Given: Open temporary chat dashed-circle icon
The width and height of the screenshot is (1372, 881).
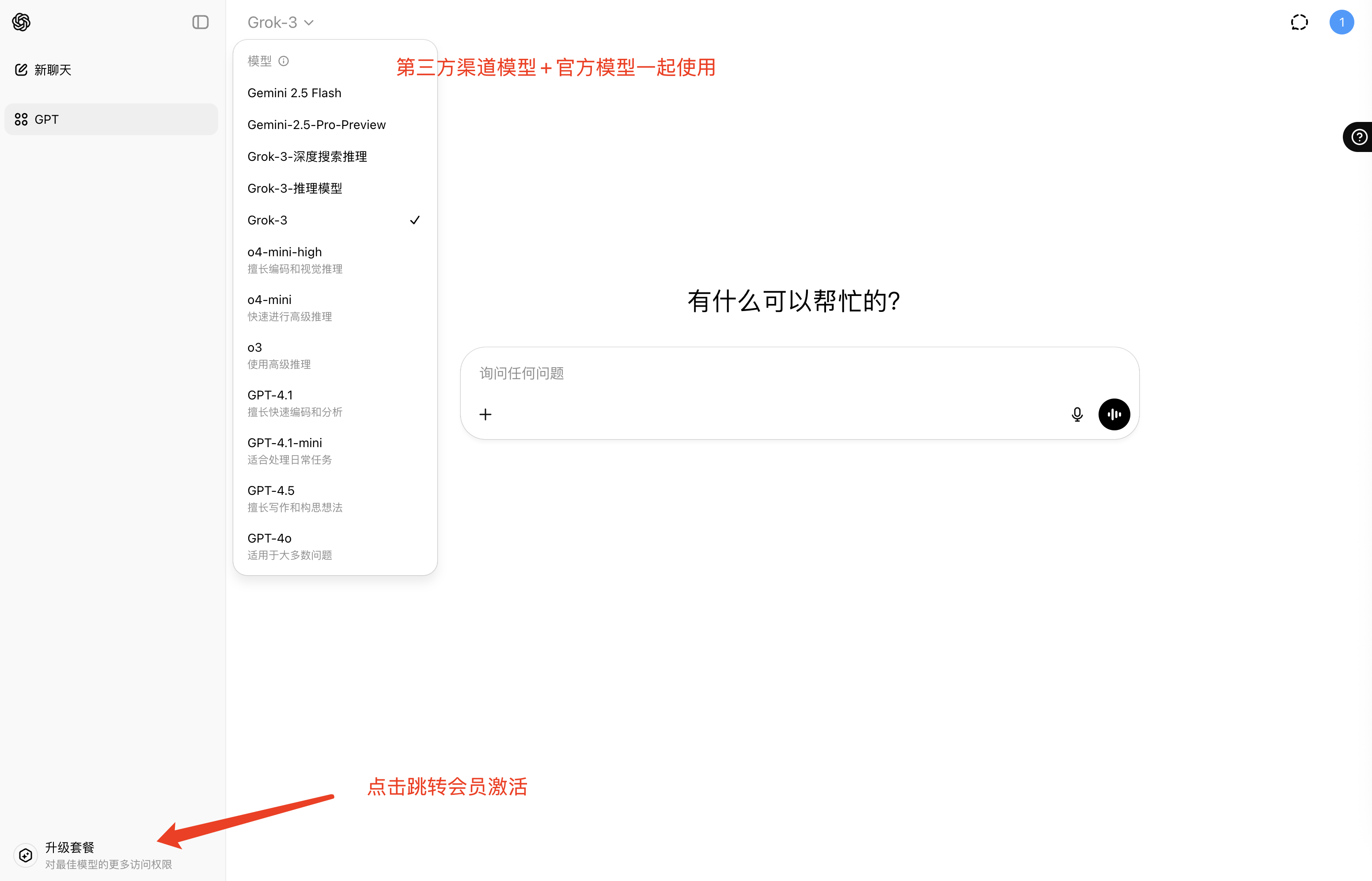Looking at the screenshot, I should (1300, 22).
